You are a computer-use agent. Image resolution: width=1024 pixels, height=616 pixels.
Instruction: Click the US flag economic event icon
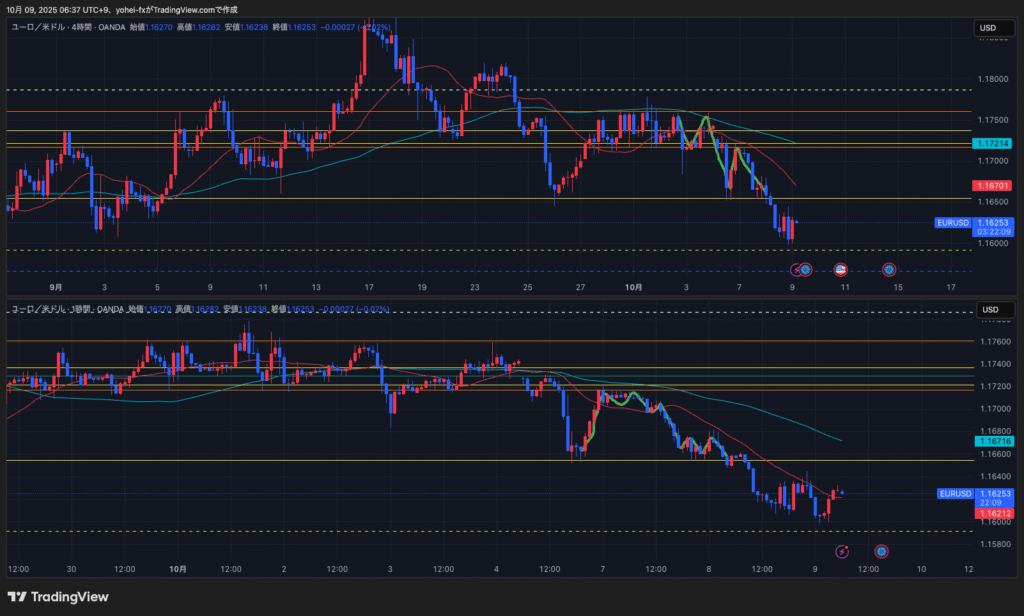click(840, 269)
